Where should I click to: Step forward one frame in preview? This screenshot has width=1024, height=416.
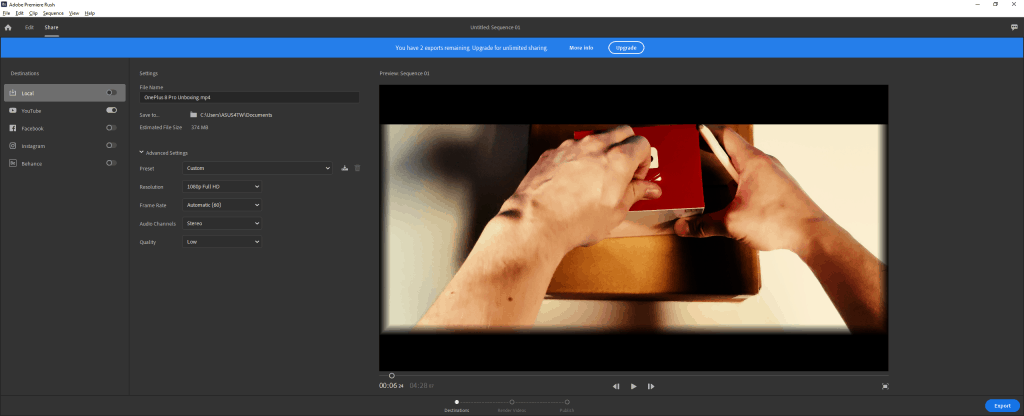651,387
